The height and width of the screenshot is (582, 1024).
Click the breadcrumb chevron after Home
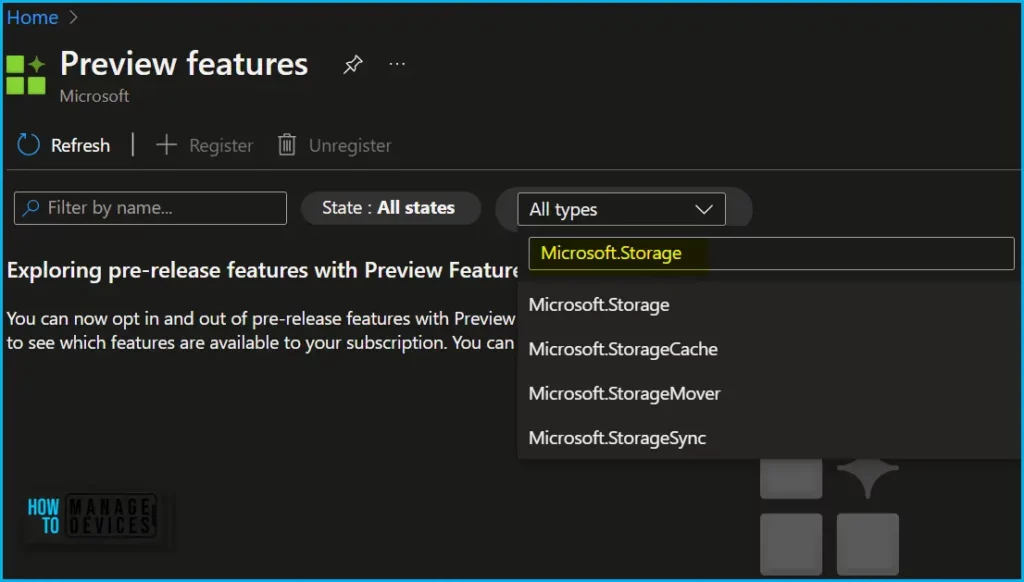73,17
